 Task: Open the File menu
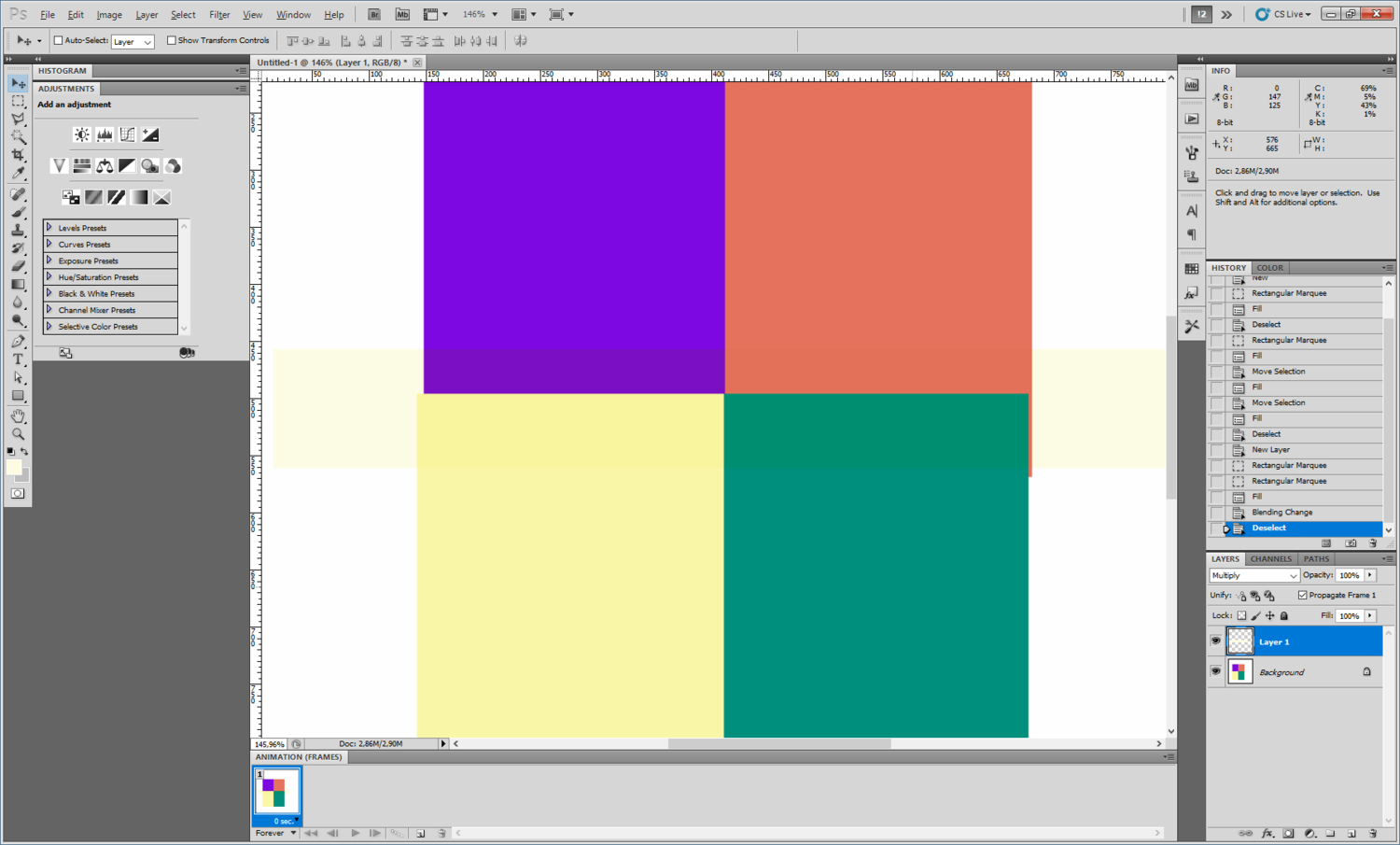click(48, 15)
